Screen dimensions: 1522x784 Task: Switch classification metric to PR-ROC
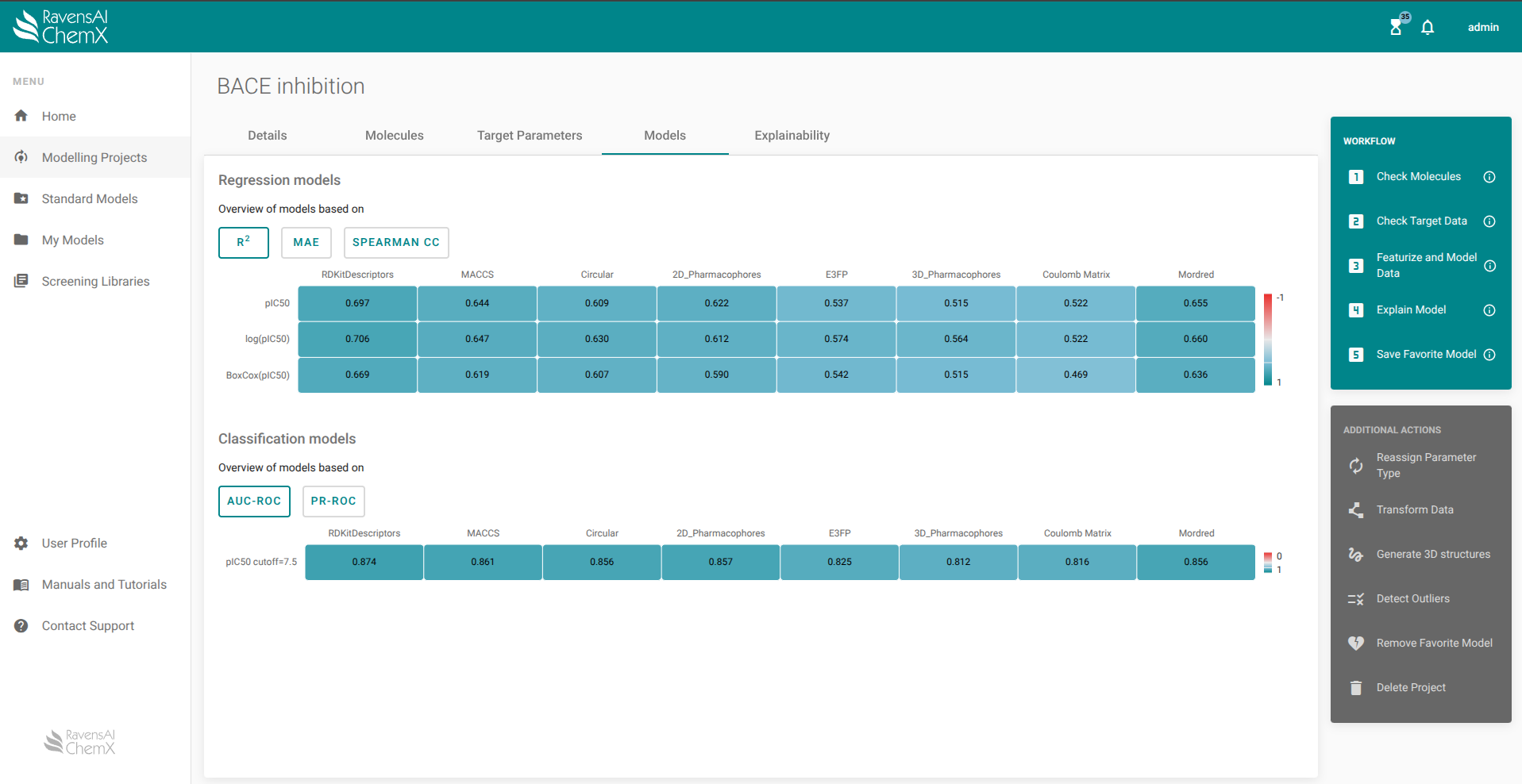coord(333,502)
